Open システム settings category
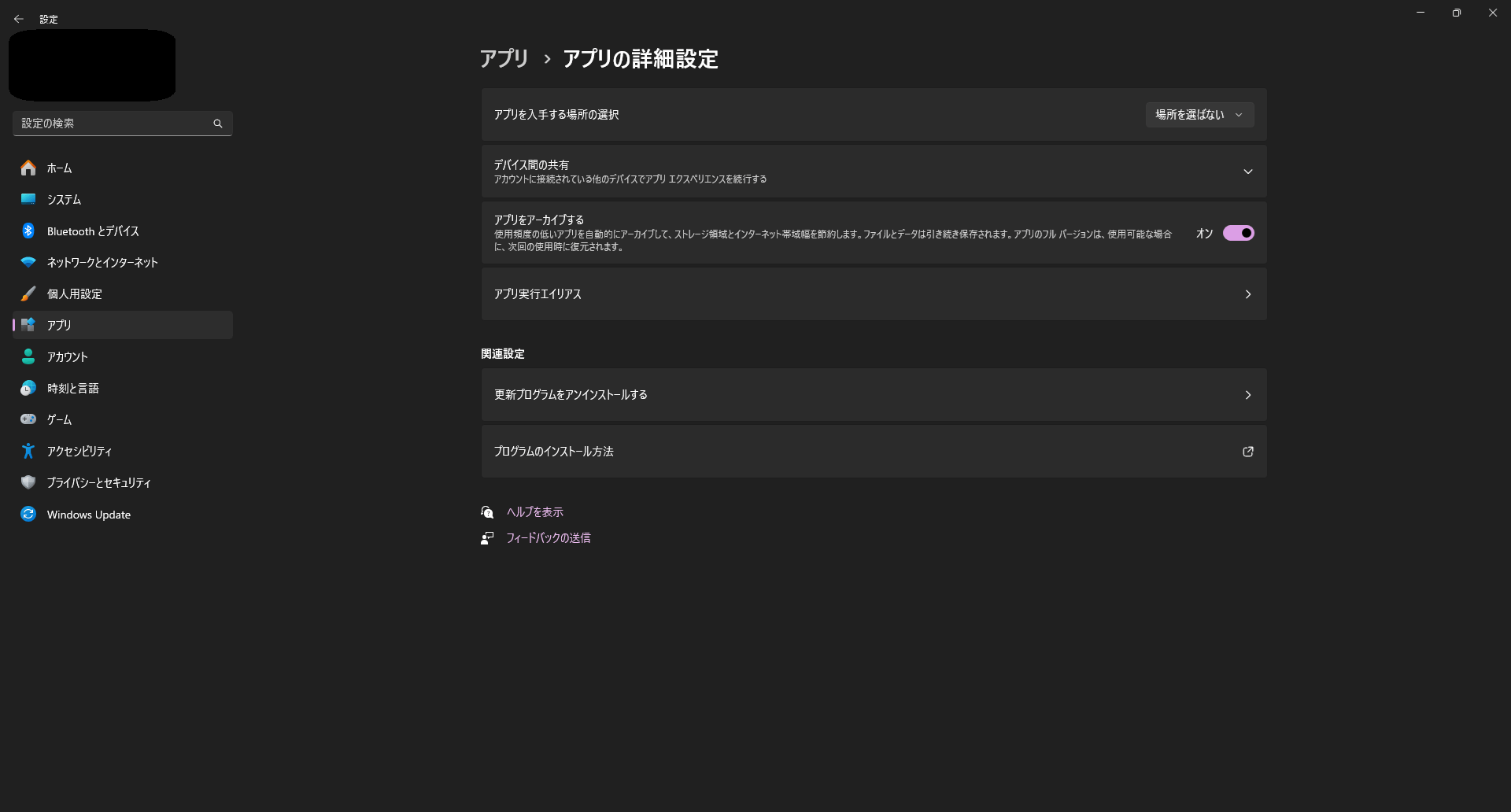The height and width of the screenshot is (812, 1511). [123, 199]
